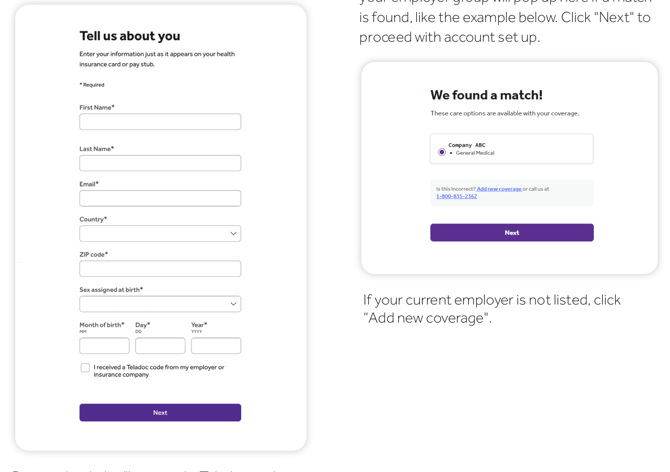Click the Sex assigned at birth chevron arrow

pos(233,304)
